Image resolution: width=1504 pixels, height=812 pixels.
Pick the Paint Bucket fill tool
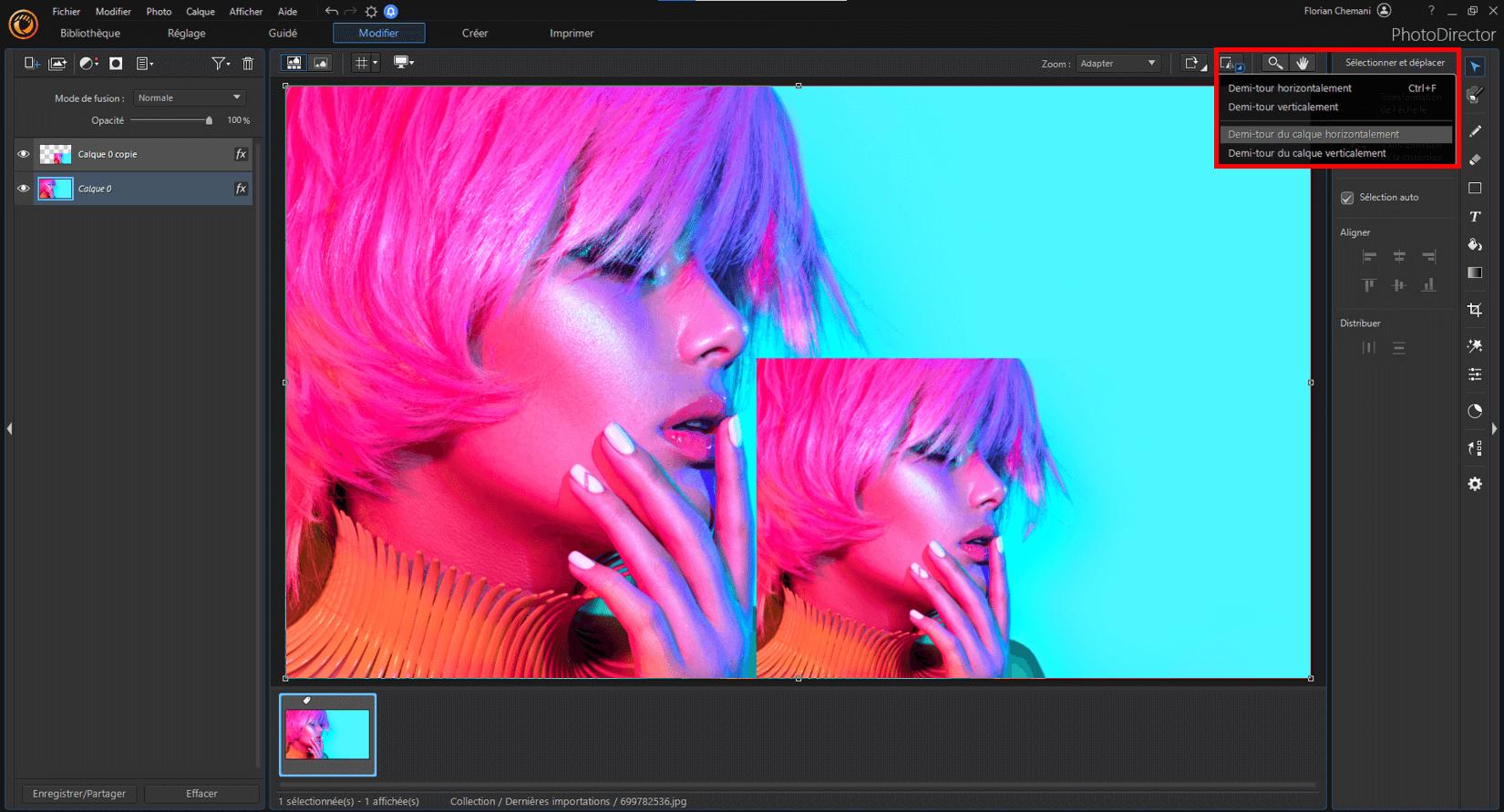click(1475, 244)
